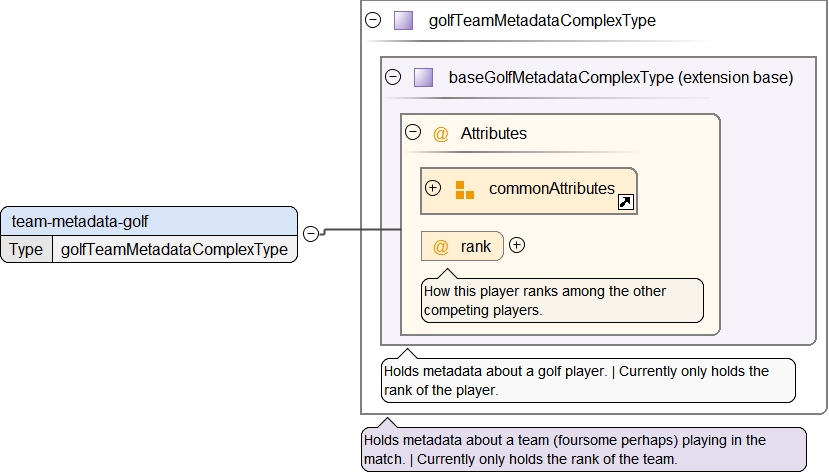The width and height of the screenshot is (829, 475).
Task: Collapse the Attributes group
Action: pyautogui.click(x=412, y=133)
